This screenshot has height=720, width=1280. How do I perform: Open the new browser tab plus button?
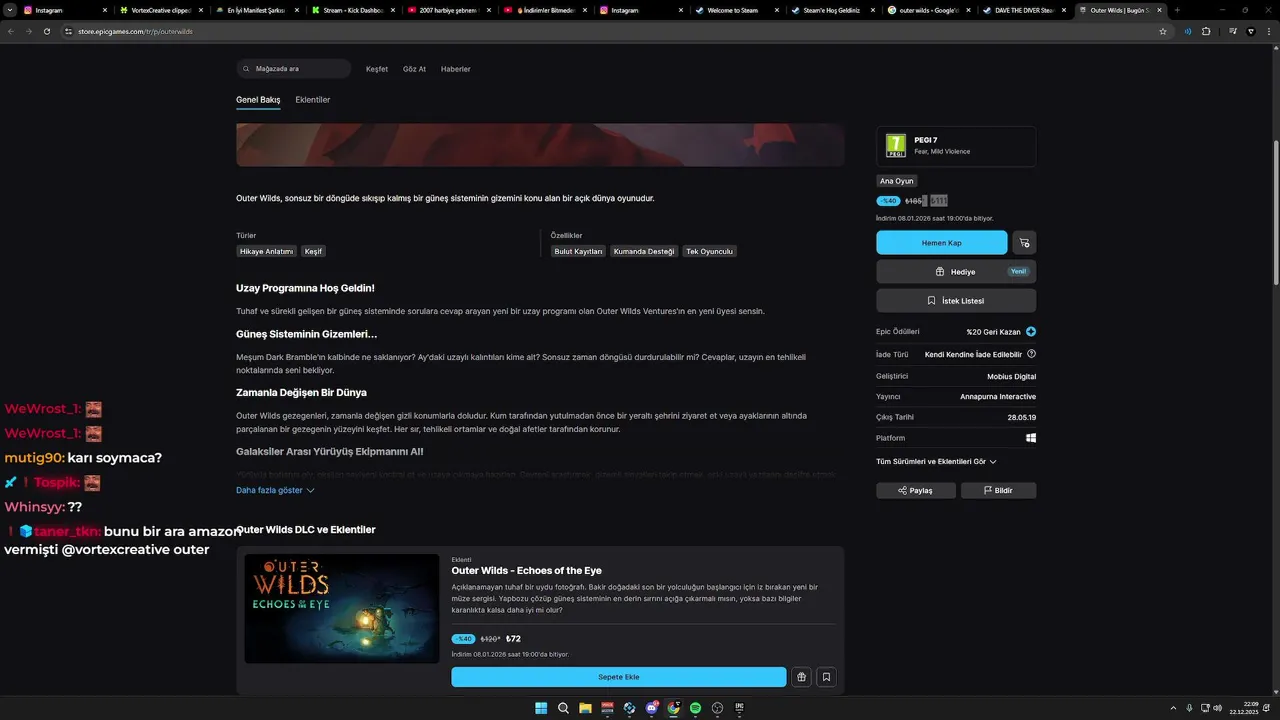point(1176,10)
